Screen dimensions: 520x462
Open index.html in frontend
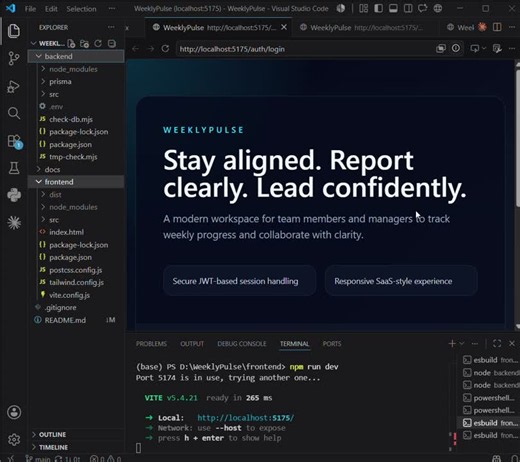76,232
